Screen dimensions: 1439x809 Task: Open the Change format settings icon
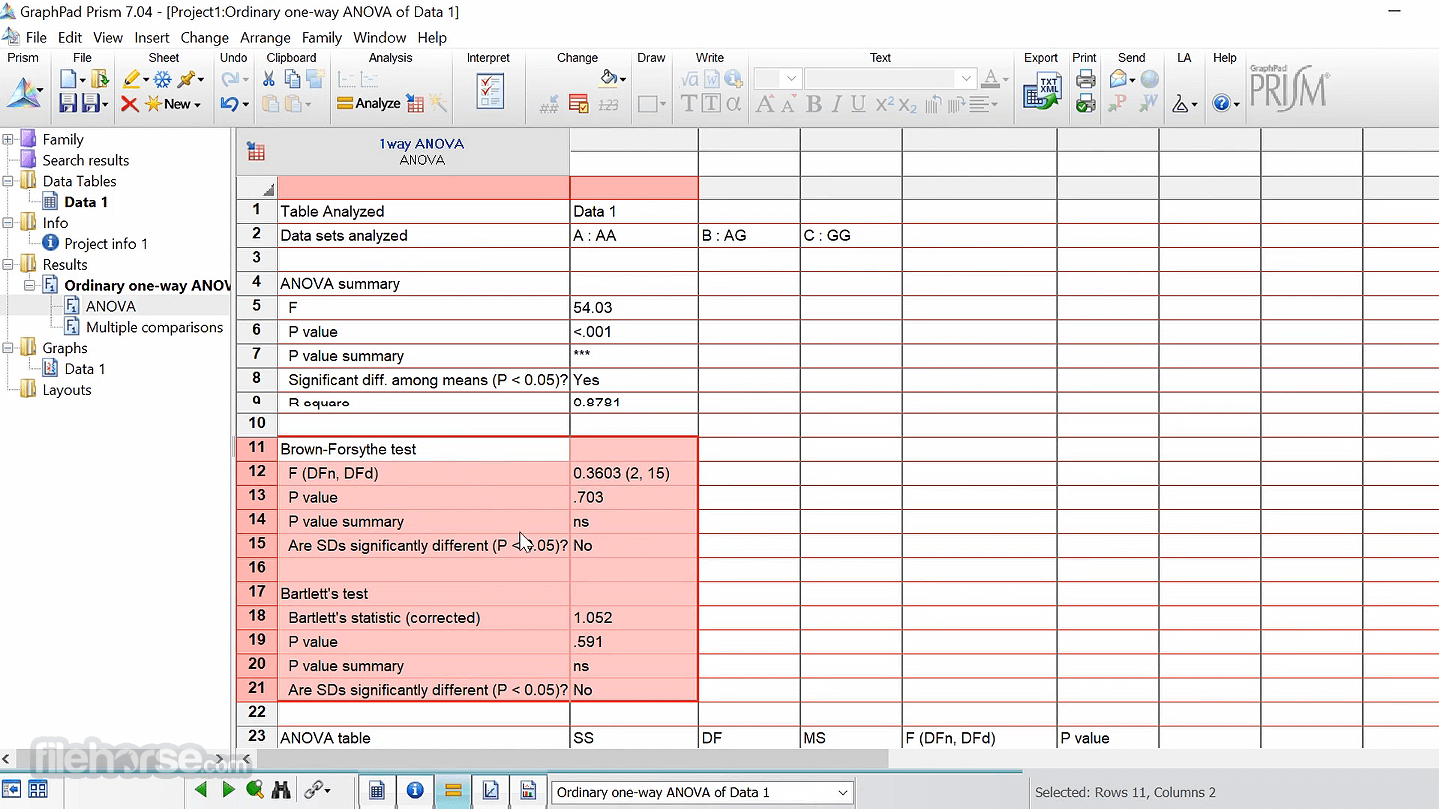point(578,103)
